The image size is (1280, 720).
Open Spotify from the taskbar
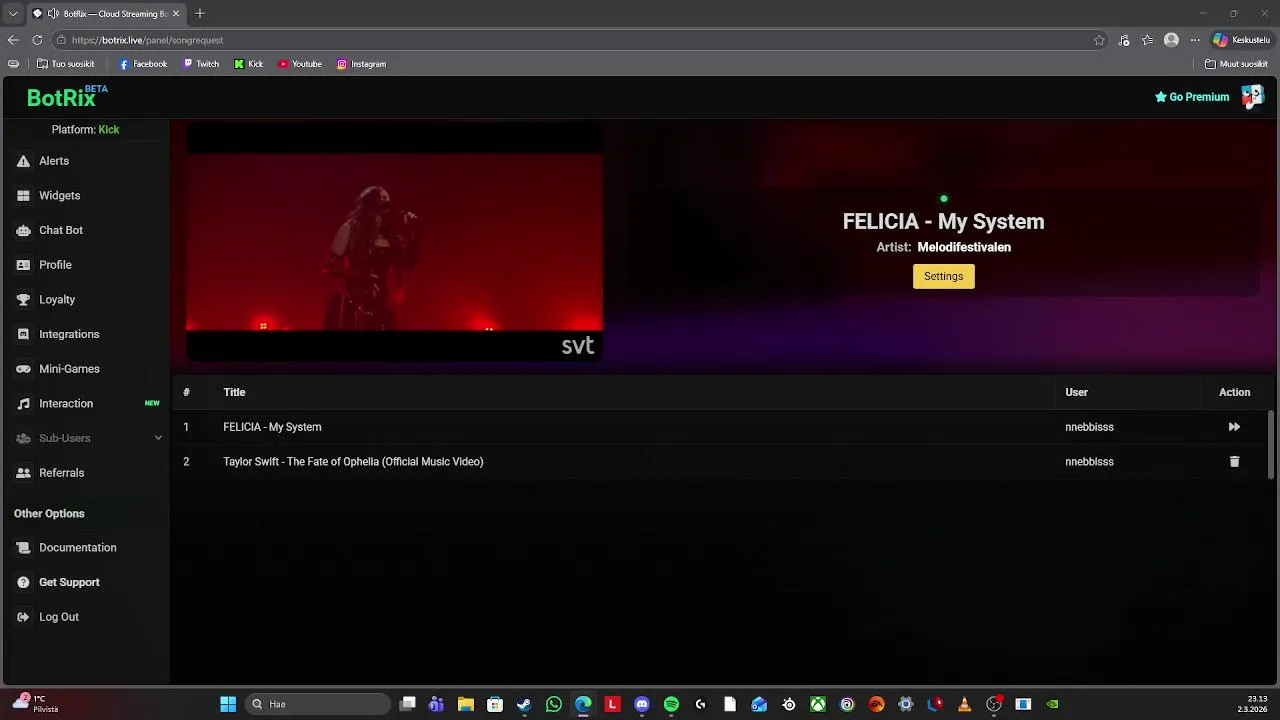[671, 705]
